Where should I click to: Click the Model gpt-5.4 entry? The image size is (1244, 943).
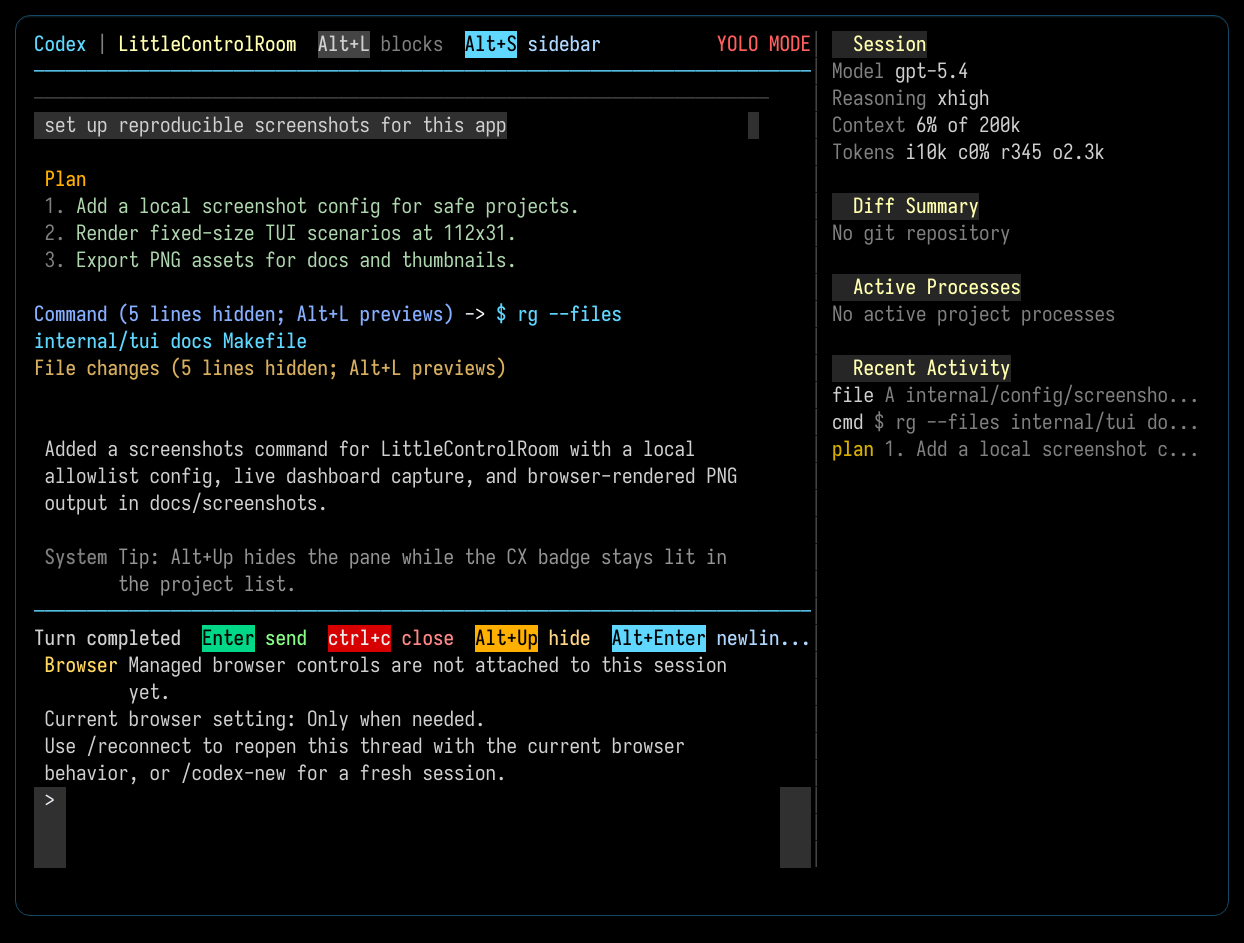[x=900, y=71]
